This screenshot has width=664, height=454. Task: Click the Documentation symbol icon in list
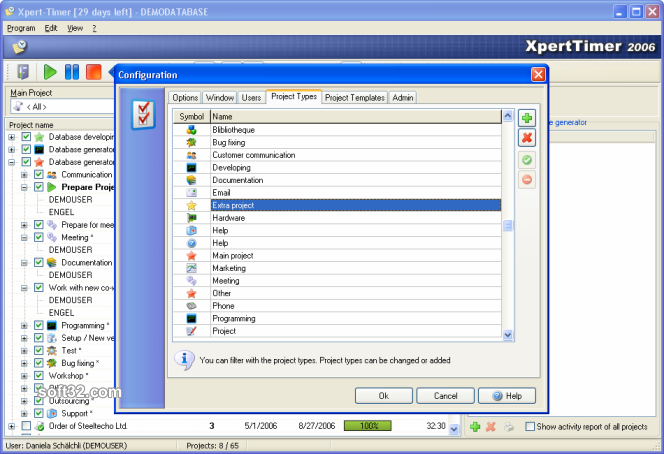191,180
